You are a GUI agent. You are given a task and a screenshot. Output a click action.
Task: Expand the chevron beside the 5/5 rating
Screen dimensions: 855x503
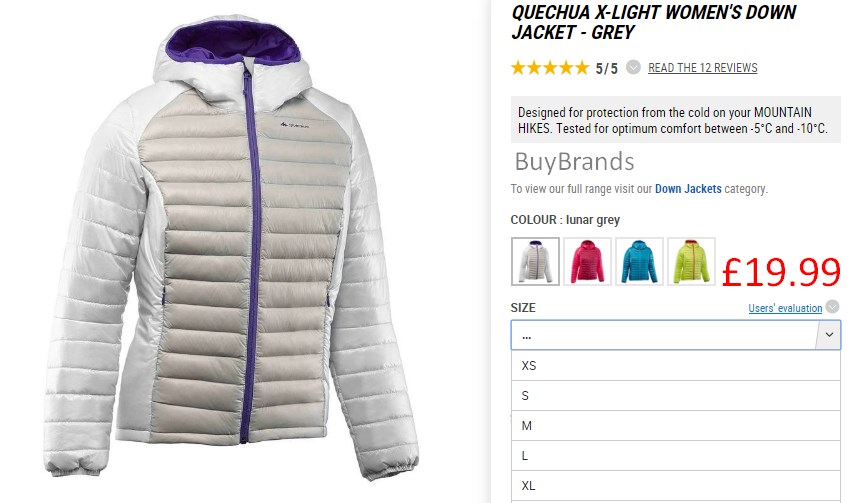pyautogui.click(x=633, y=67)
